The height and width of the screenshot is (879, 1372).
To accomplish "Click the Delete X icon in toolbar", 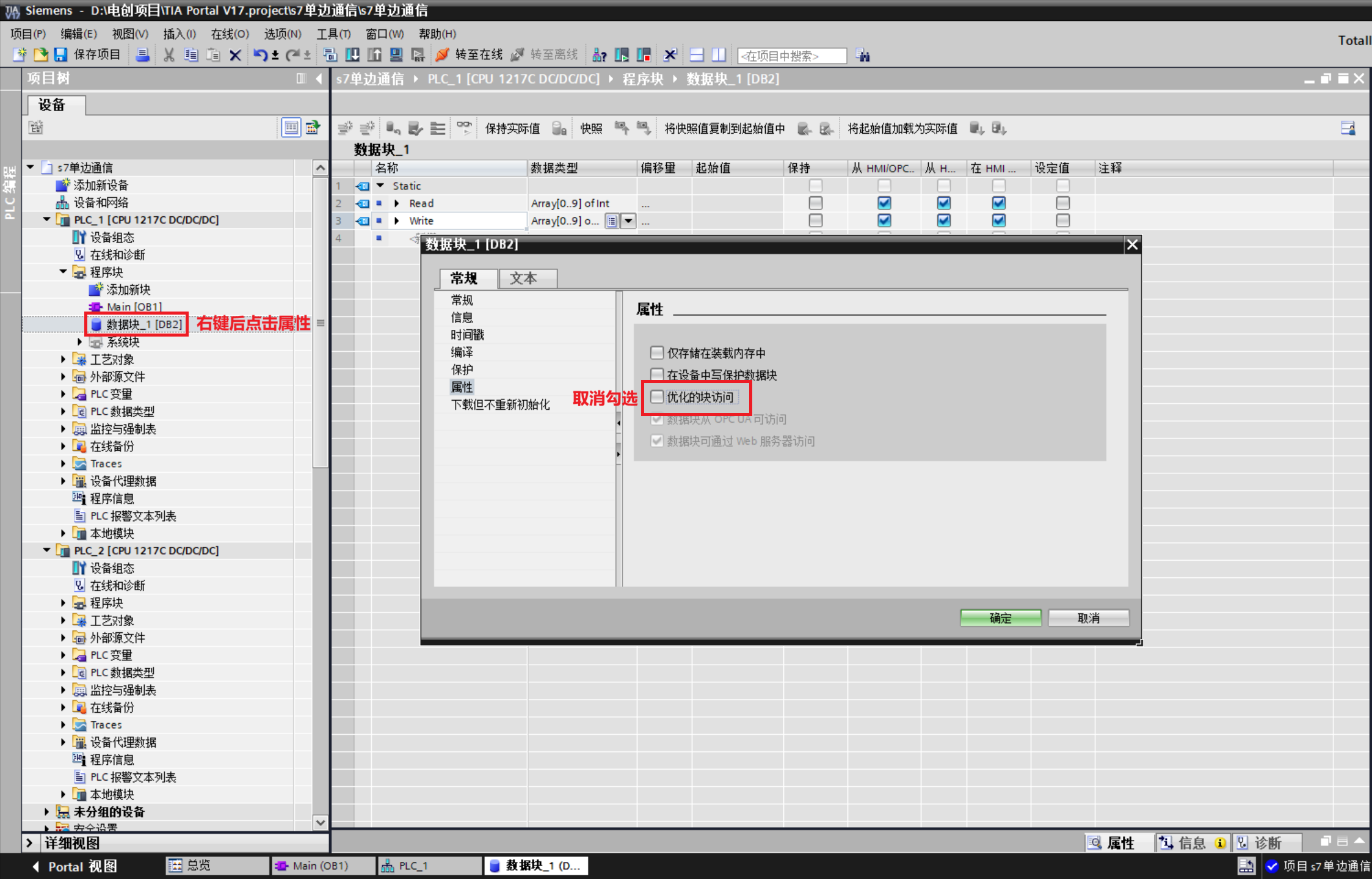I will click(235, 55).
